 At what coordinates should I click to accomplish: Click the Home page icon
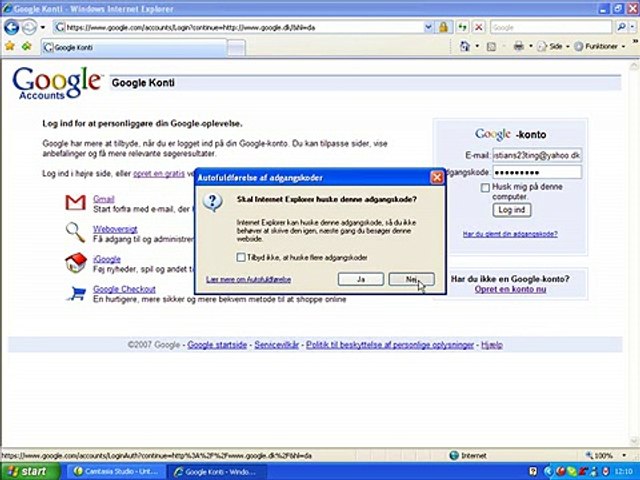click(x=465, y=46)
